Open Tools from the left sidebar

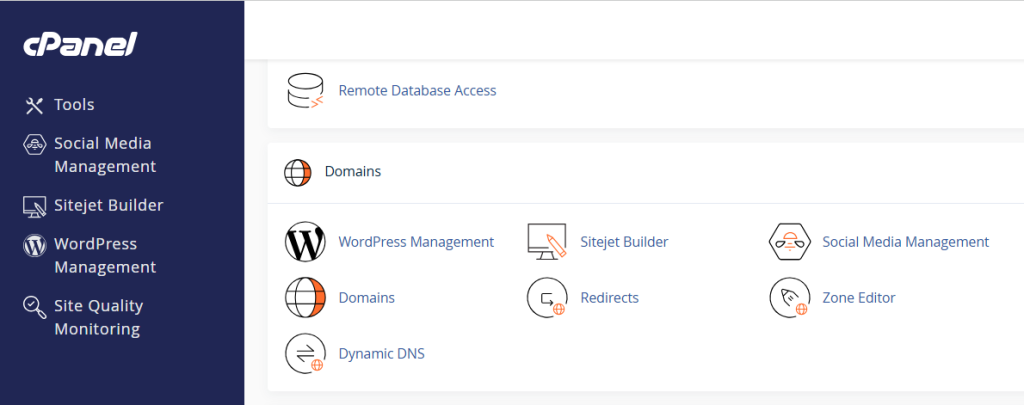[x=74, y=105]
